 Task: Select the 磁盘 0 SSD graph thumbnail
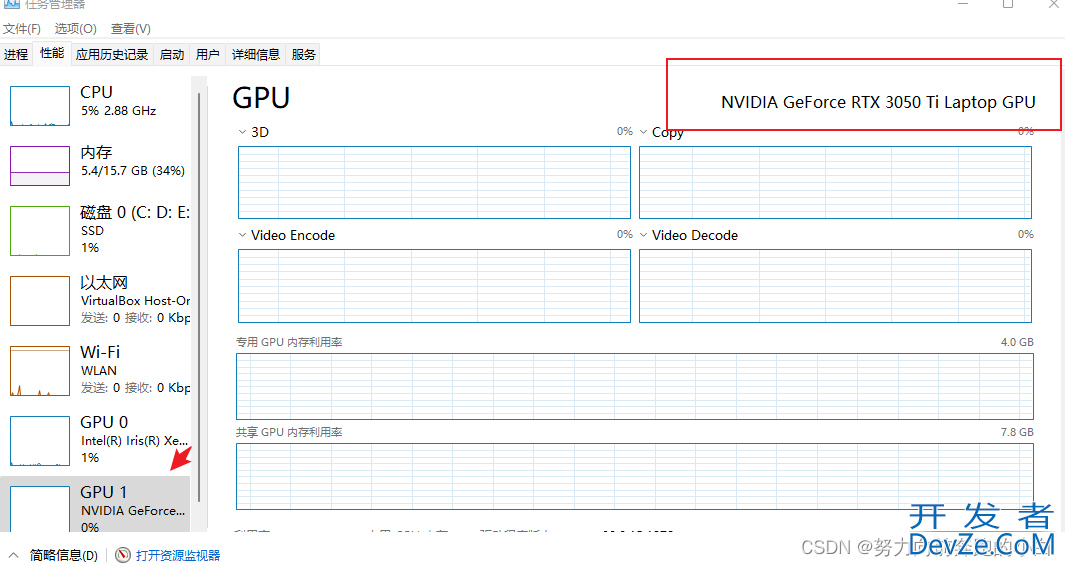pos(39,231)
